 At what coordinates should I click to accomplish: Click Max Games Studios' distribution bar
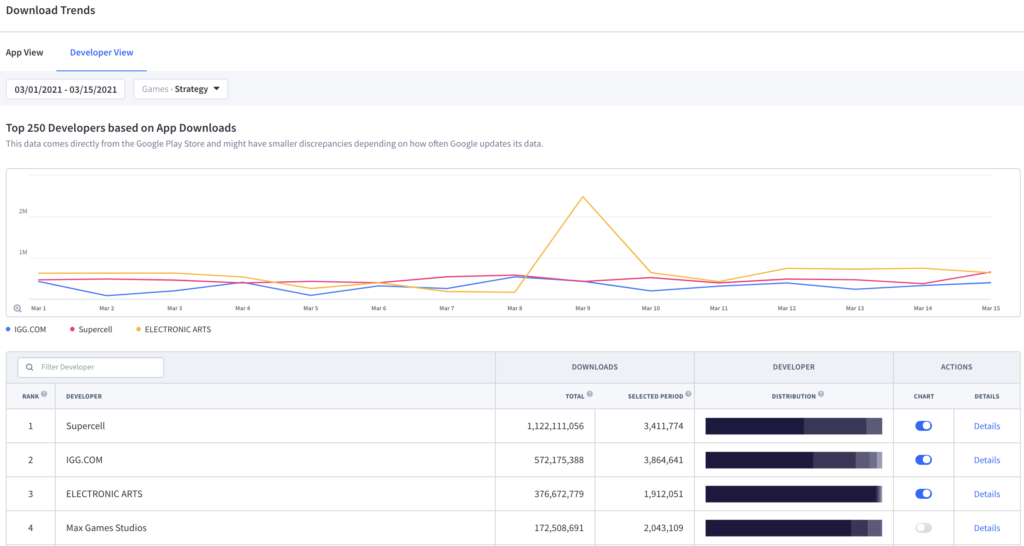point(793,528)
